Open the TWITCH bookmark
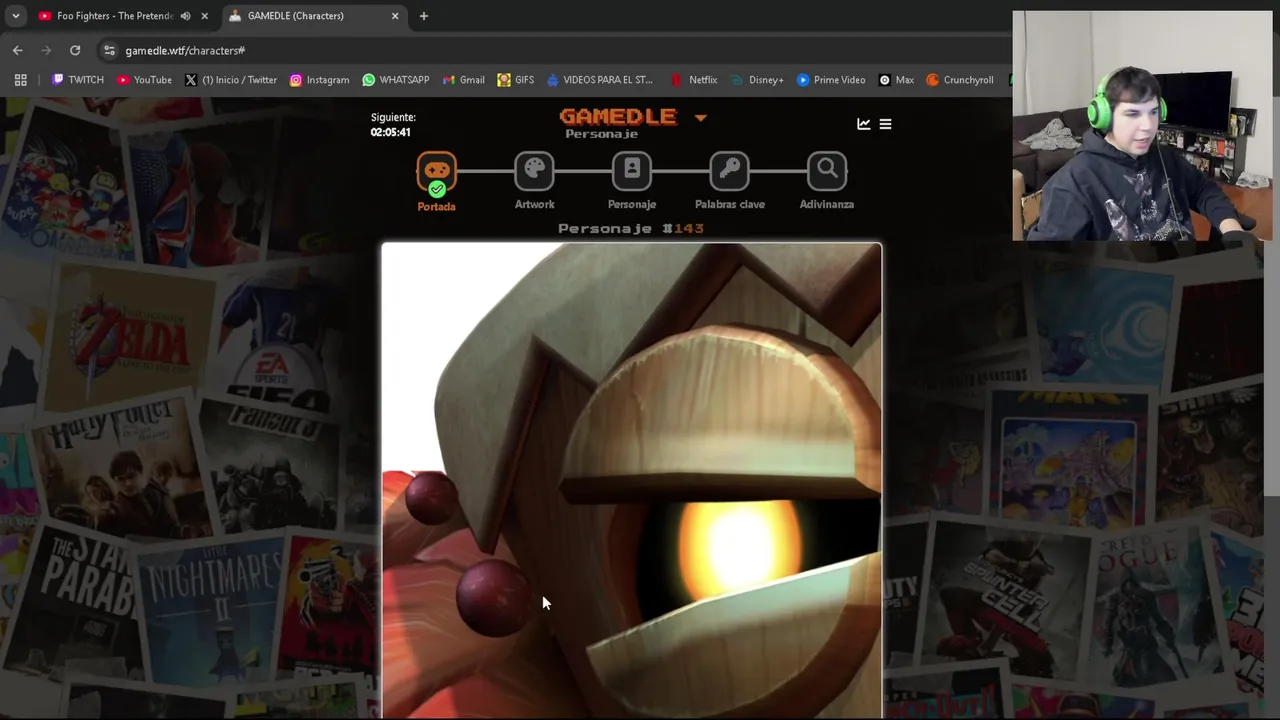The height and width of the screenshot is (720, 1280). coord(77,80)
